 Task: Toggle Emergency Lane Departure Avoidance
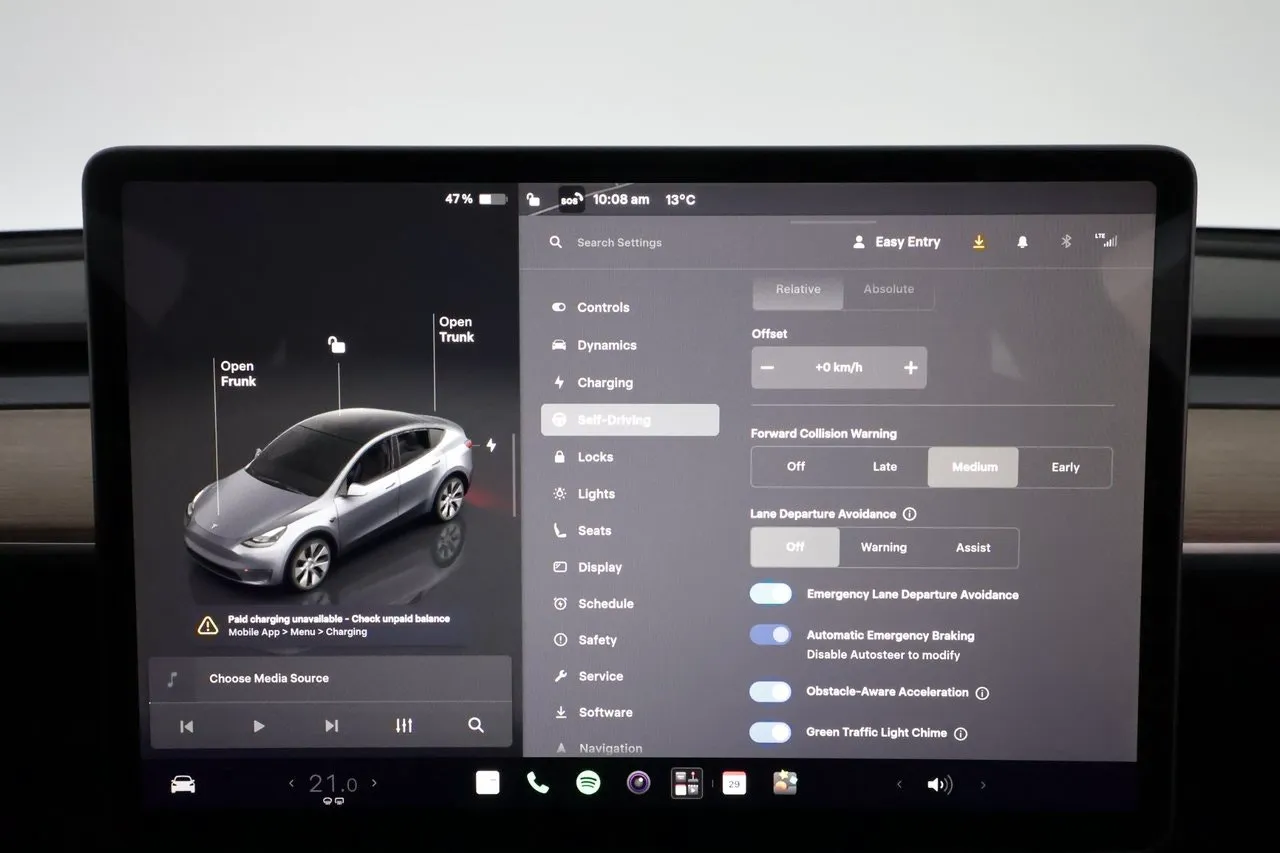coord(770,594)
